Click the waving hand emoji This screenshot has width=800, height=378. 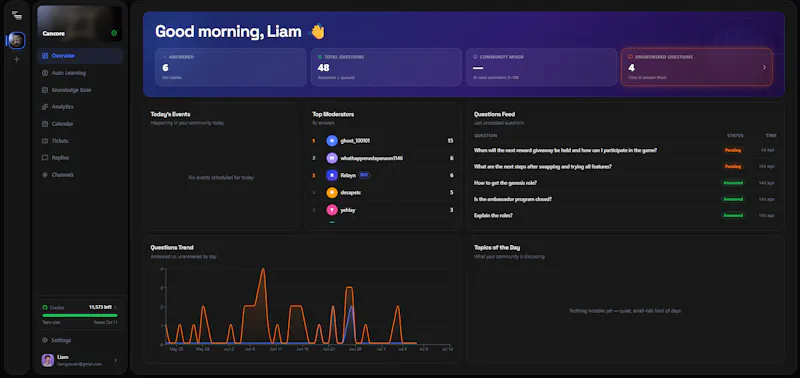317,32
